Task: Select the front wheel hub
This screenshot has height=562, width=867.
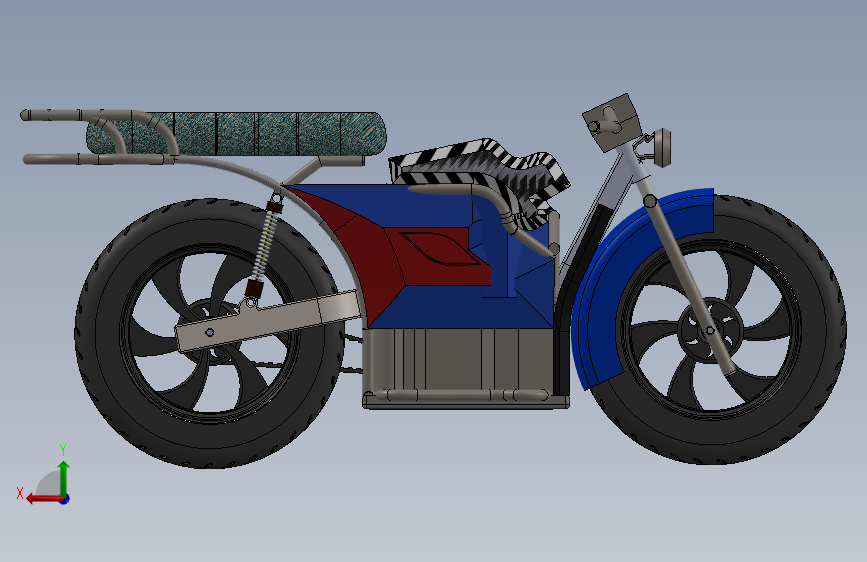Action: [x=709, y=330]
